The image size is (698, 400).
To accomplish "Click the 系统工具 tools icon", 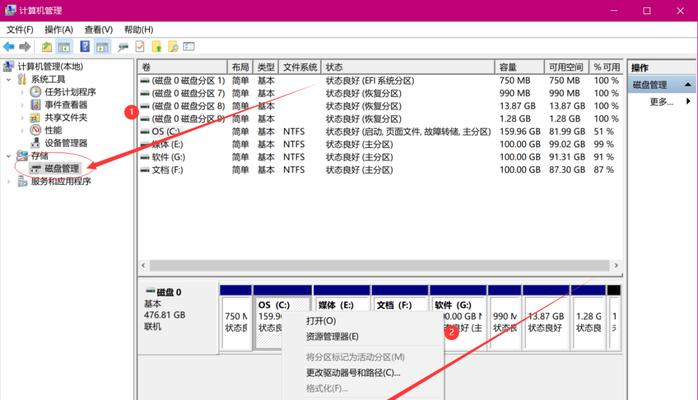I will pyautogui.click(x=22, y=79).
